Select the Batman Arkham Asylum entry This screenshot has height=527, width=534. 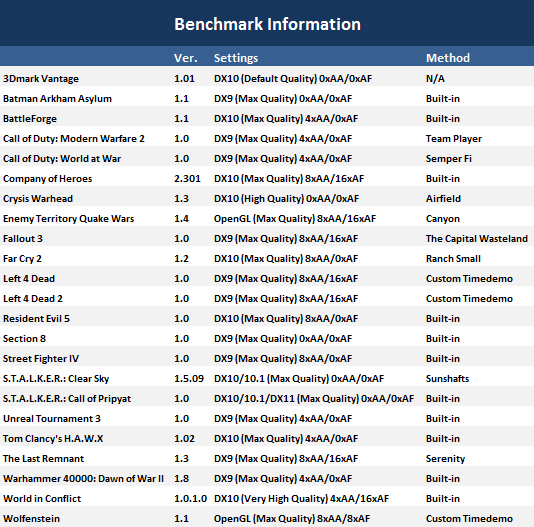(57, 99)
